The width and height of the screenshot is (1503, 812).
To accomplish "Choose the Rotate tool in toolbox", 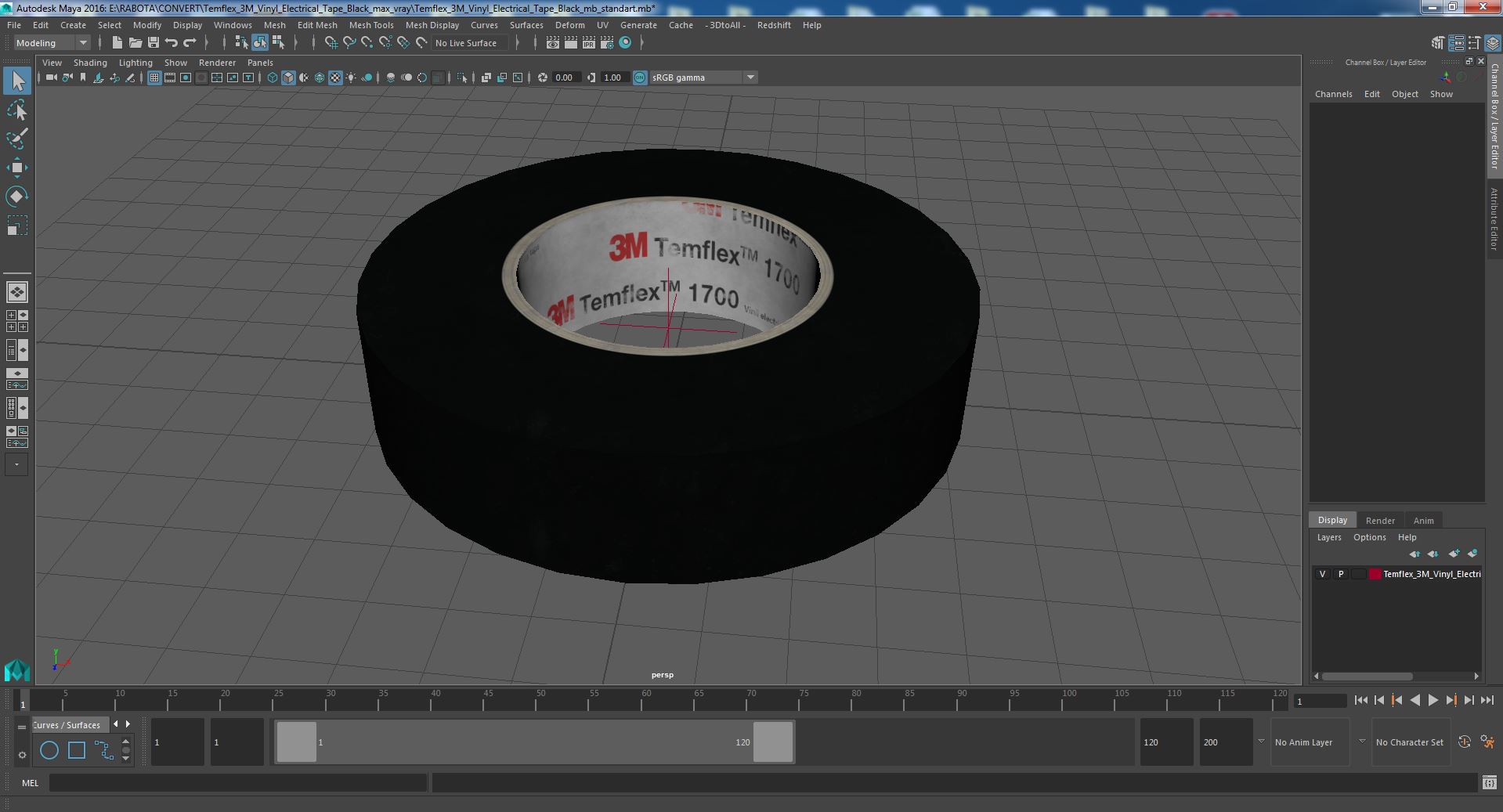I will point(17,197).
